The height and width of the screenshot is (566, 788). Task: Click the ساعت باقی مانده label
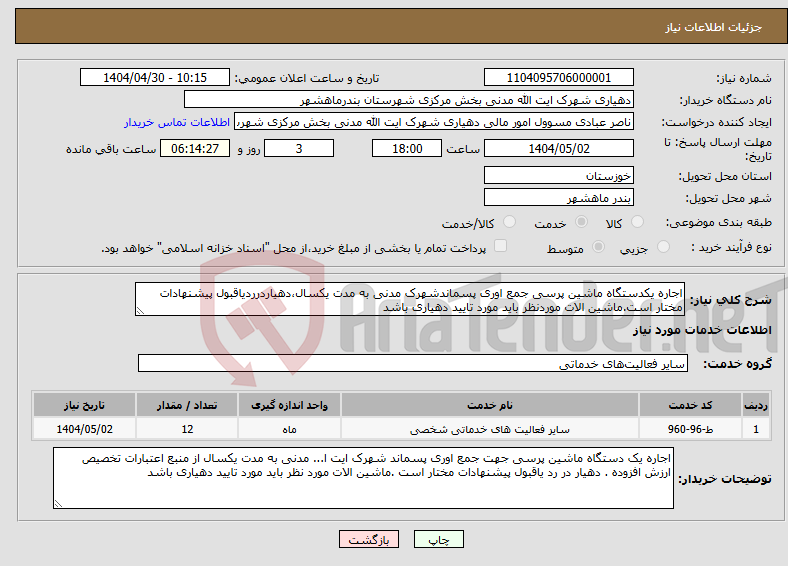[x=111, y=149]
